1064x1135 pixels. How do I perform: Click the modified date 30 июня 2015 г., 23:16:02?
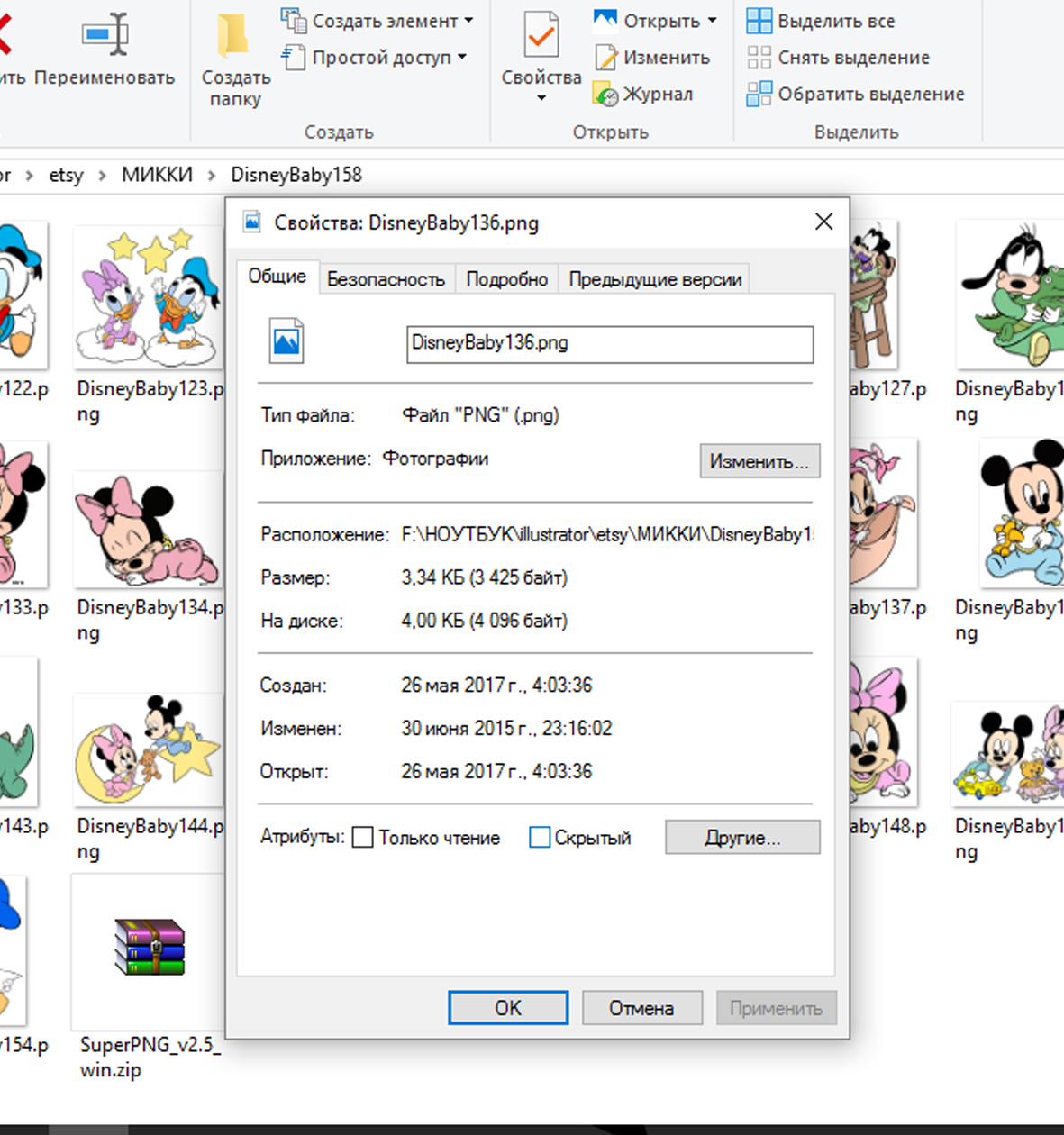506,728
